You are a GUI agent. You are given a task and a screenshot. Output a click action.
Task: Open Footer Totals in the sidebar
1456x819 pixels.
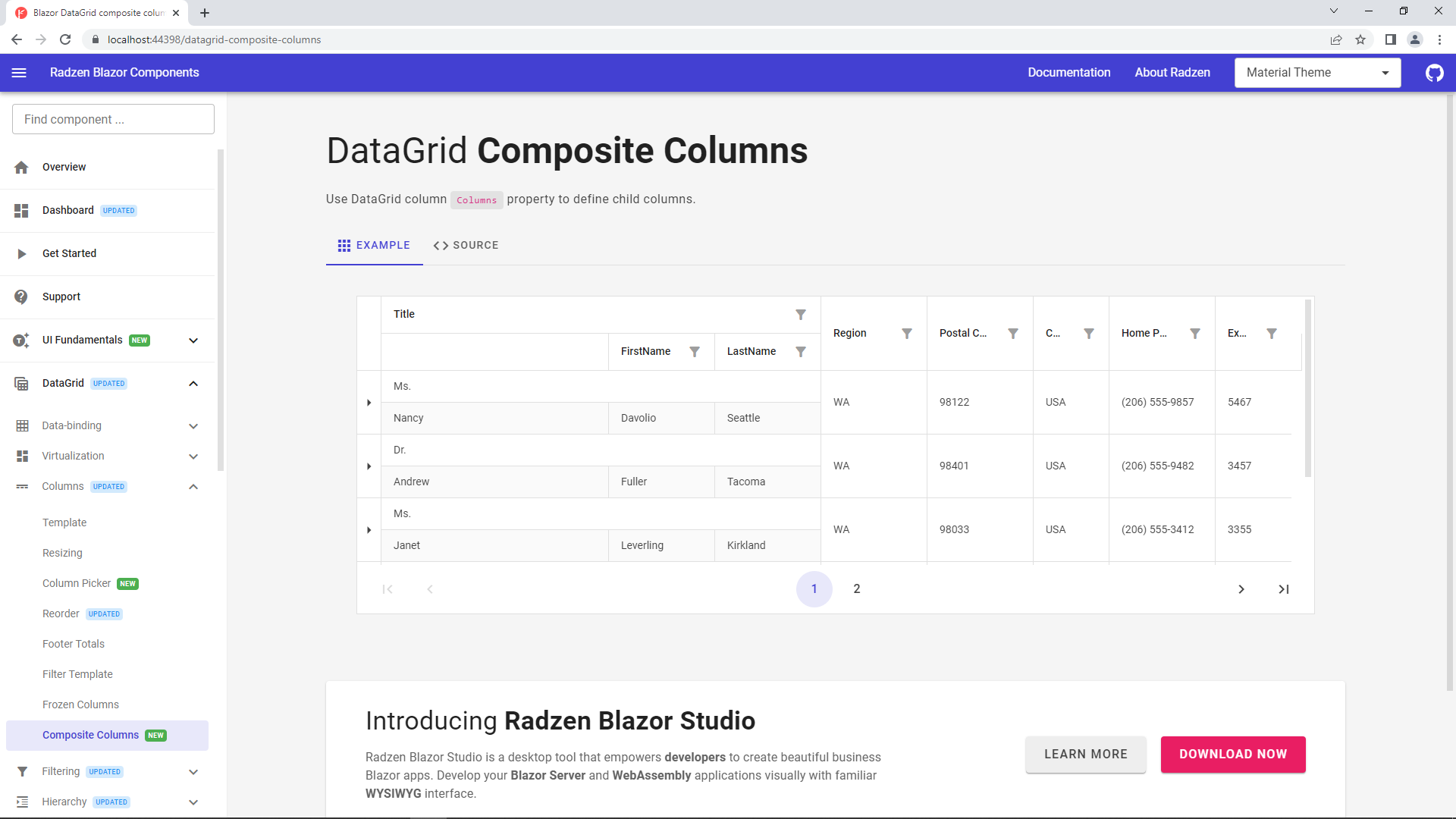pos(74,645)
